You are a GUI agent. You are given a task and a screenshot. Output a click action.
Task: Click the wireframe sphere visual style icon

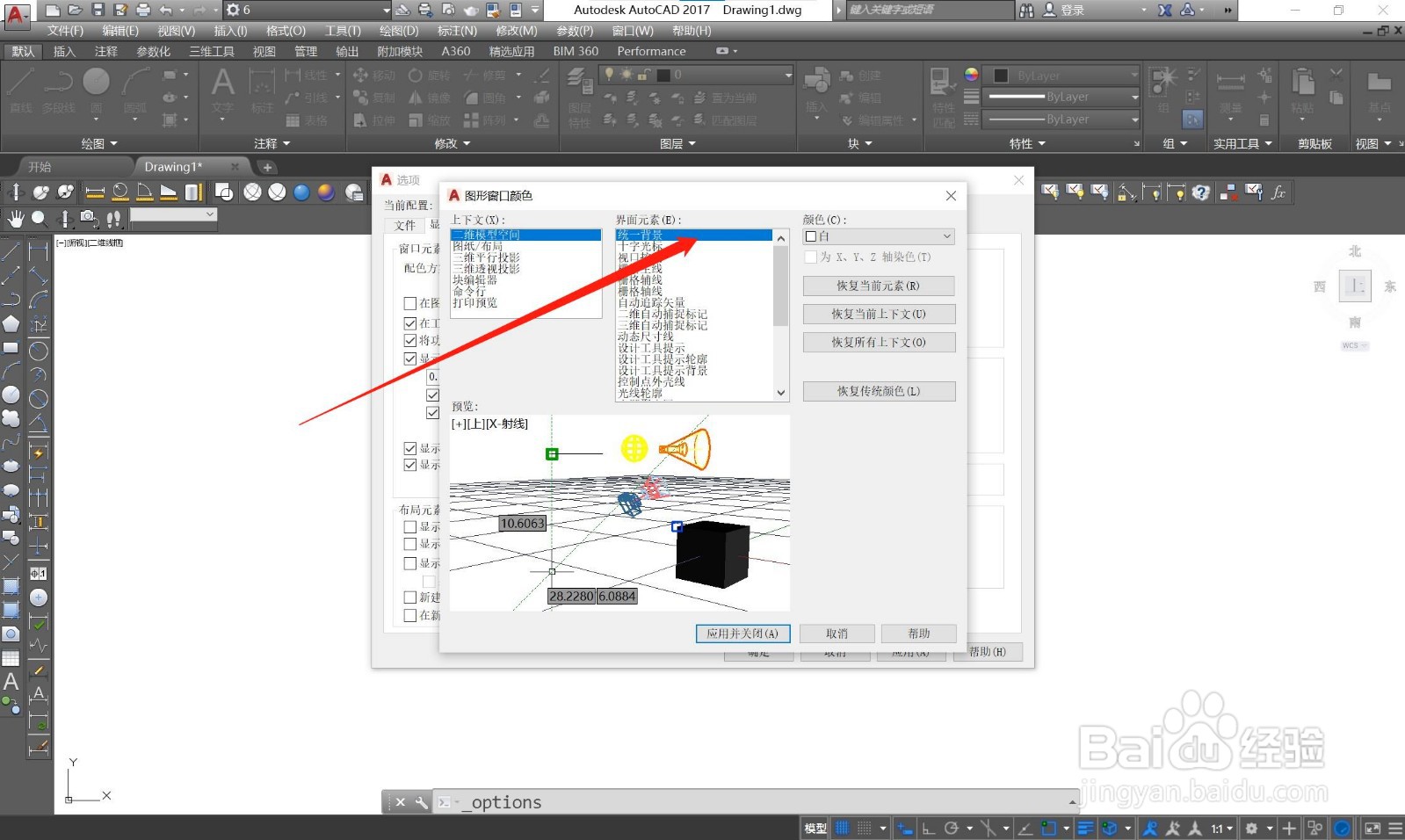click(253, 192)
